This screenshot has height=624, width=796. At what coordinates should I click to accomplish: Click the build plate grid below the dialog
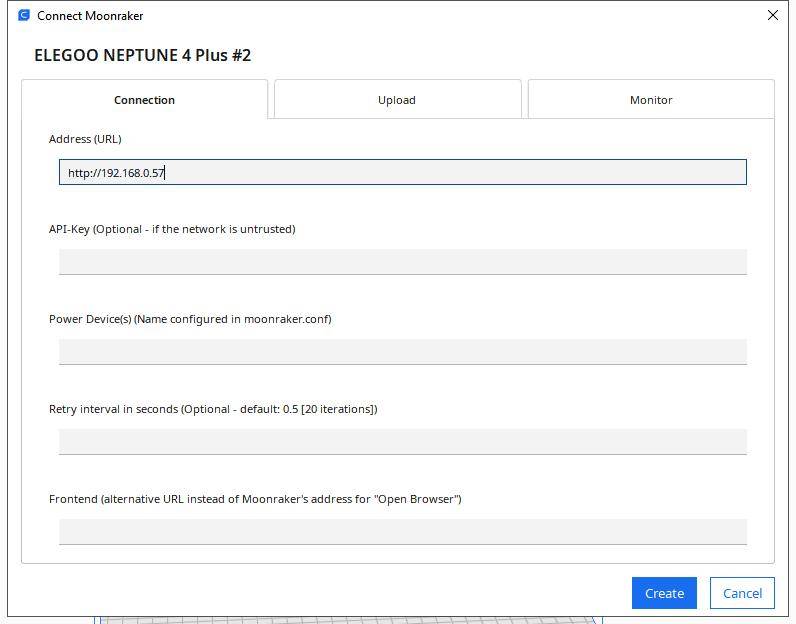(x=350, y=620)
